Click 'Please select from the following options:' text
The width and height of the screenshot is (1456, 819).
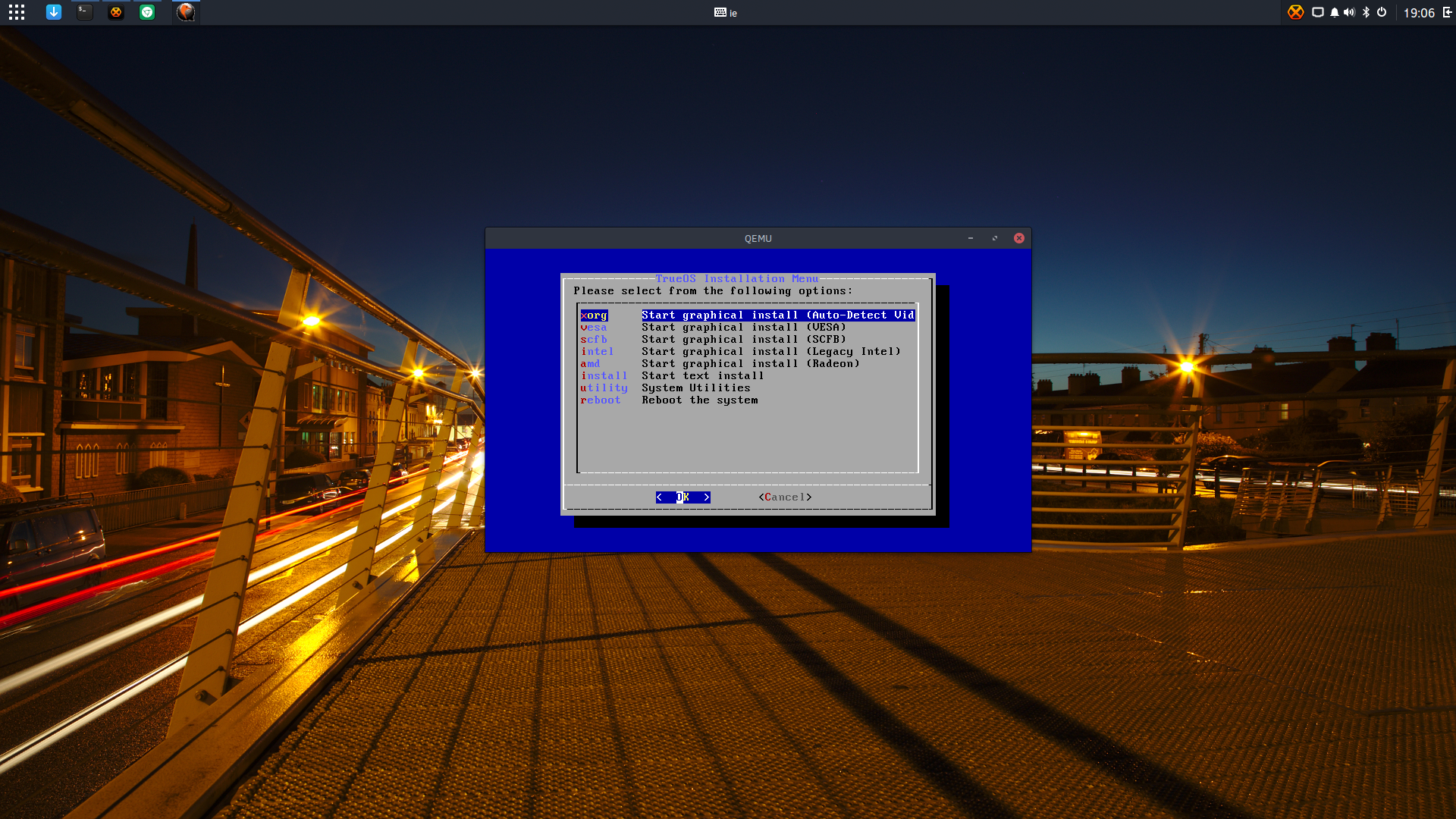tap(713, 291)
